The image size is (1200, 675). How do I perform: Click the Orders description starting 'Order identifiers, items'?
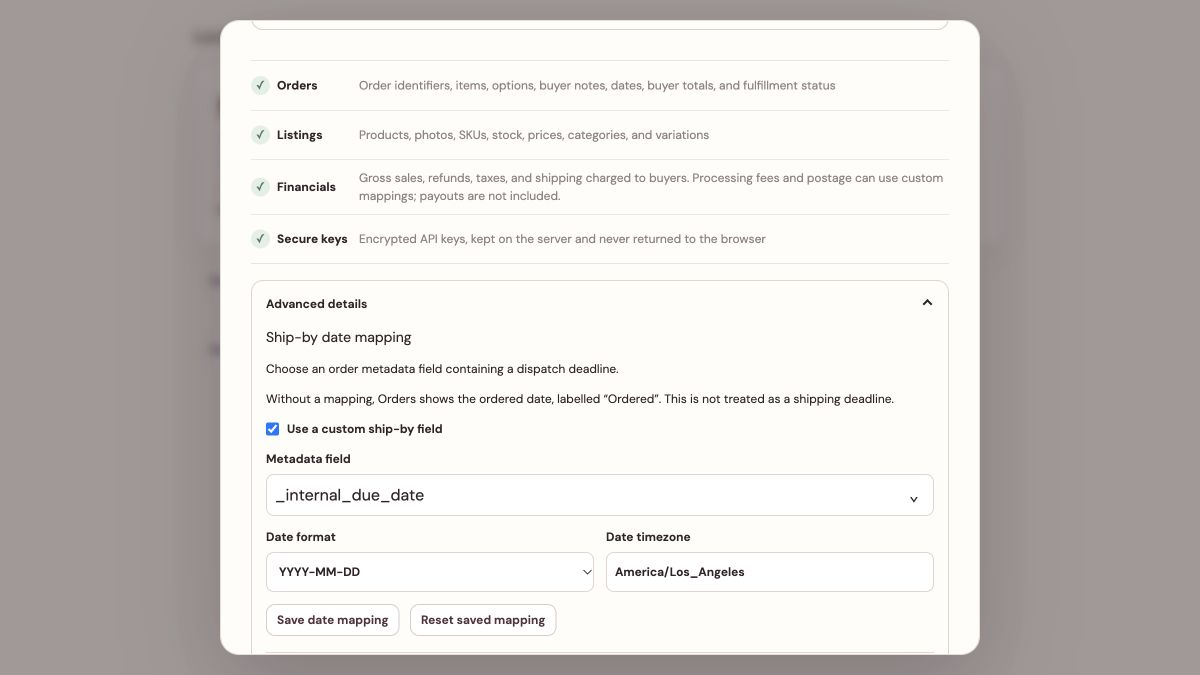[x=597, y=85]
